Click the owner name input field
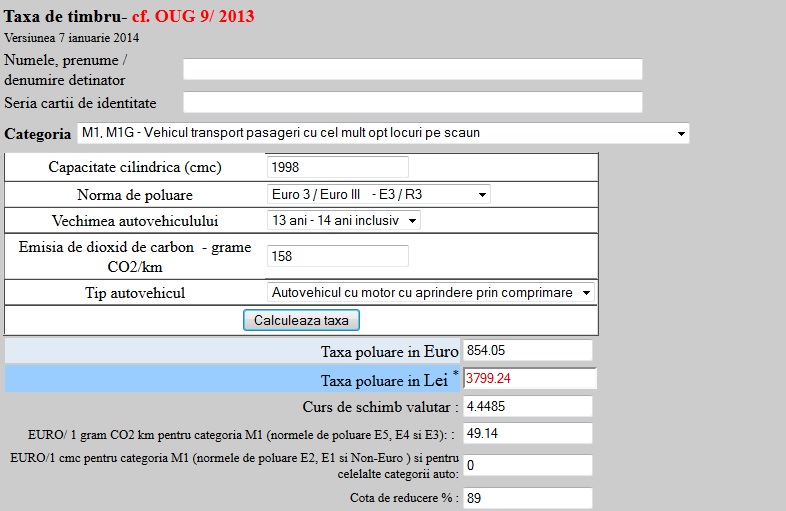Viewport: 786px width, 511px height. [412, 69]
